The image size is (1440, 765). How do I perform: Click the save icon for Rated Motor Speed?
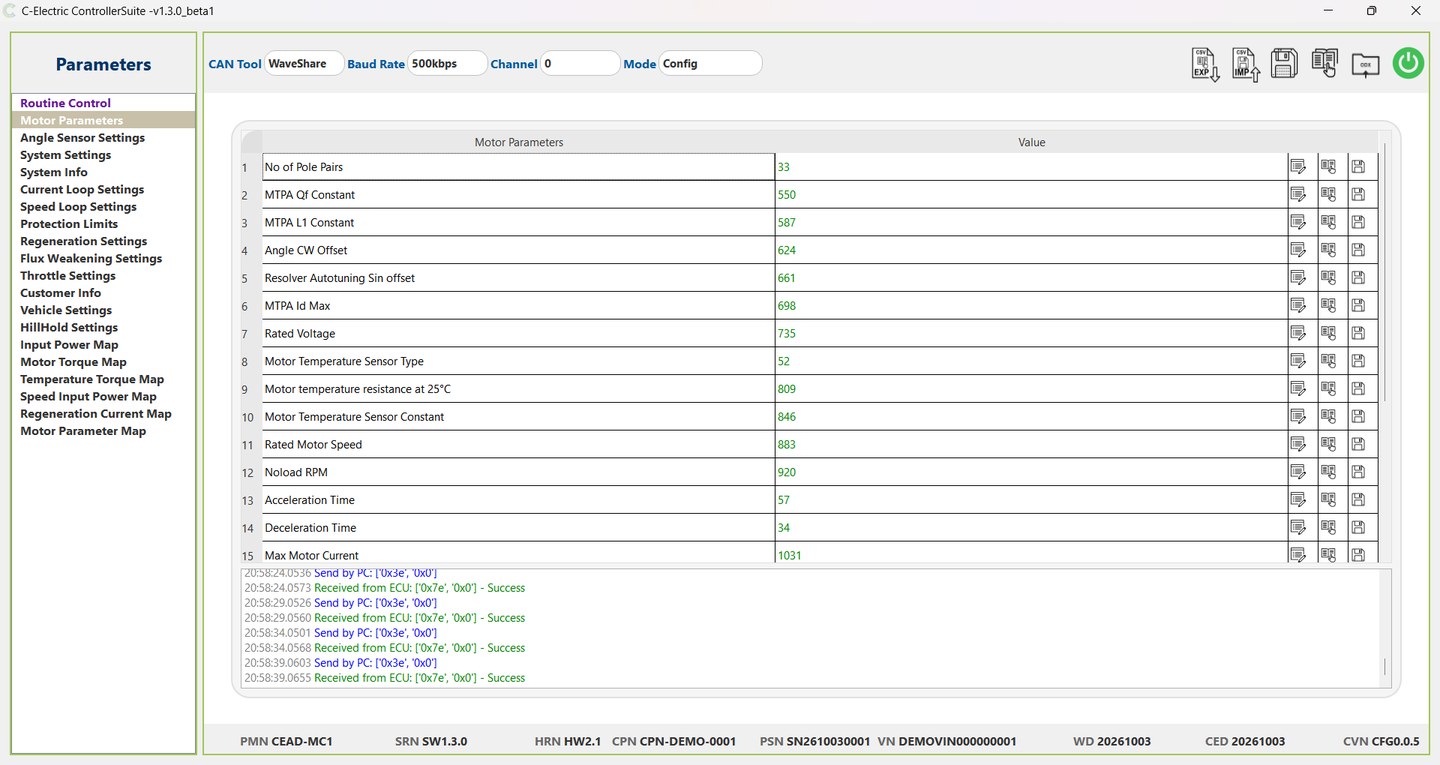1357,444
